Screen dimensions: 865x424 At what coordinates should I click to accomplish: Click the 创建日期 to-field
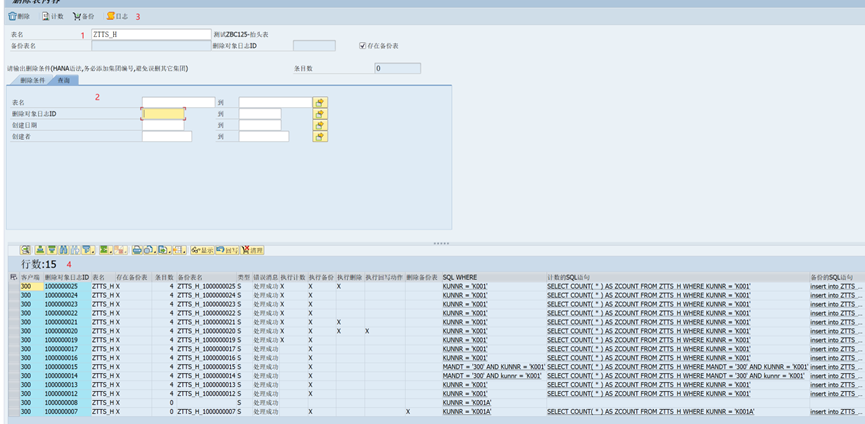click(x=260, y=125)
